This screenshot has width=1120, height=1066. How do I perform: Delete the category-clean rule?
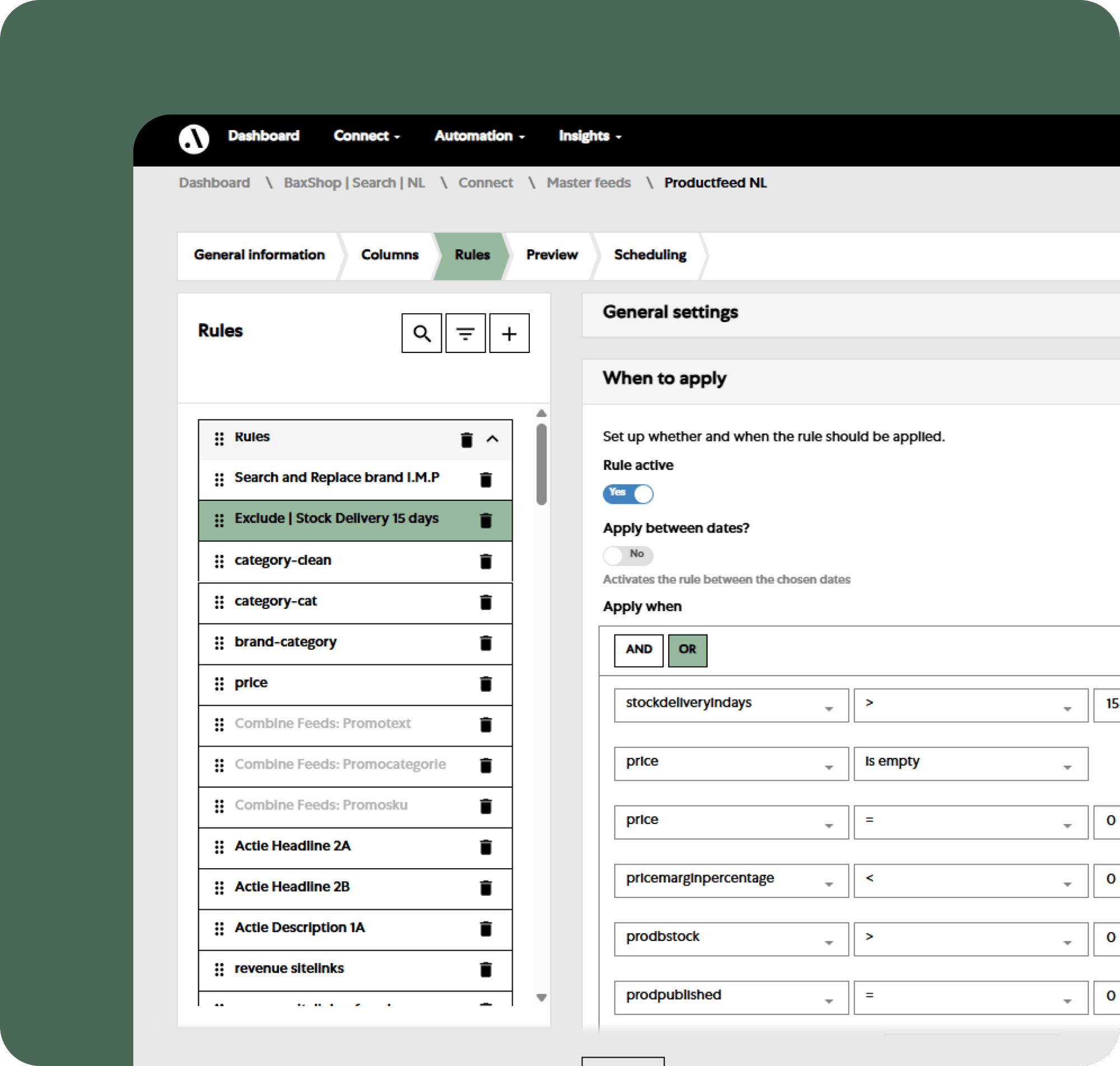[486, 561]
